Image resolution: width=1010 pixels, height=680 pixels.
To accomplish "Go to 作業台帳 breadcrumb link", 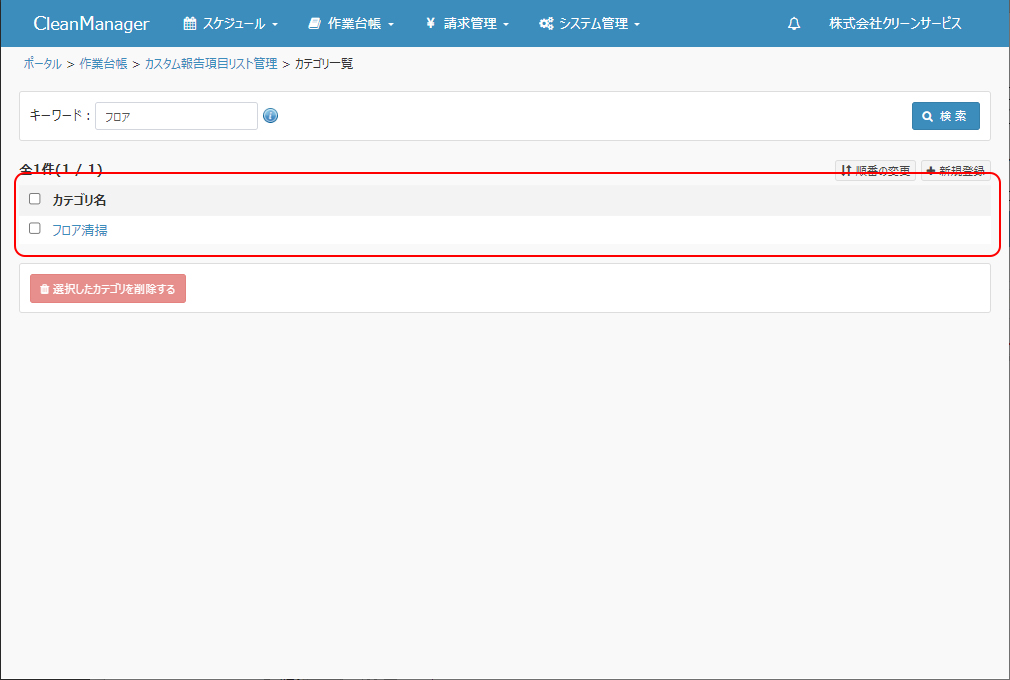I will click(x=103, y=64).
